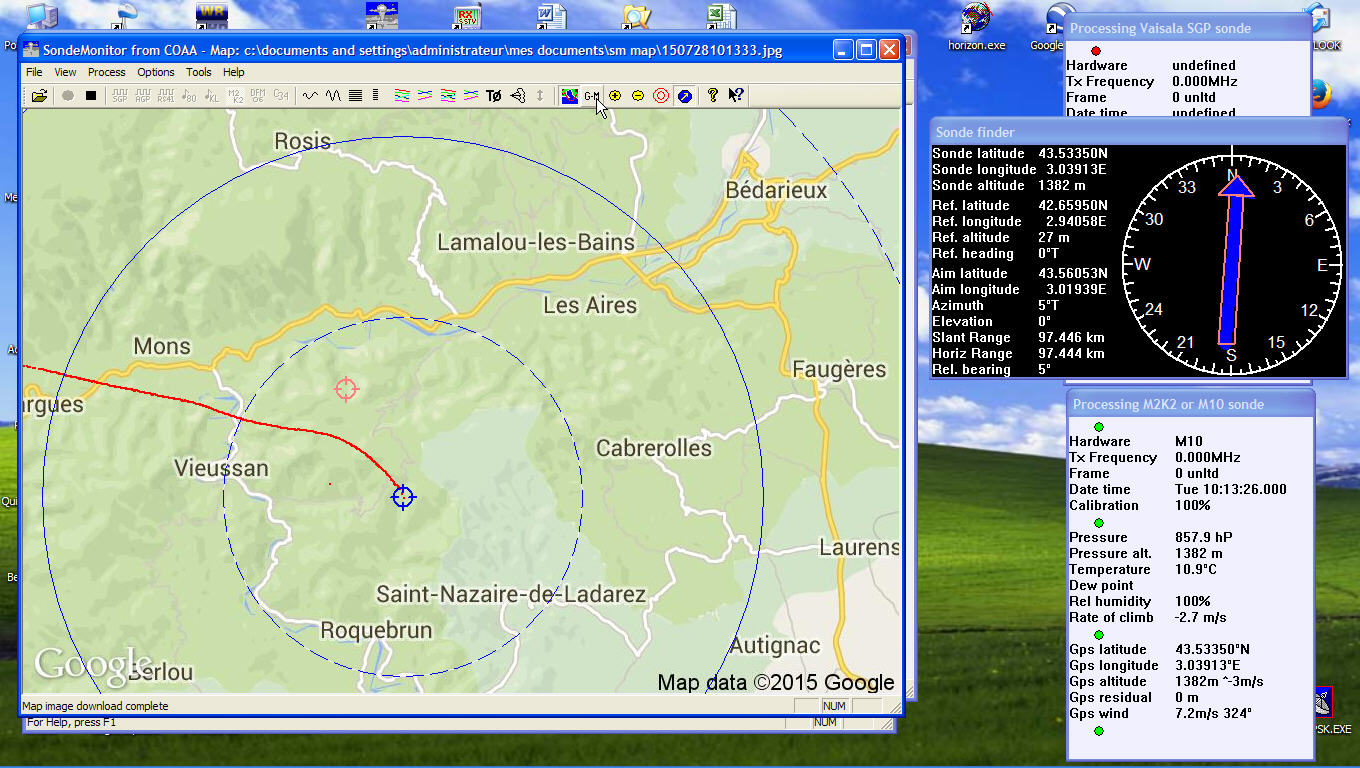Open the Word document desktop icon
The height and width of the screenshot is (768, 1360).
550,16
